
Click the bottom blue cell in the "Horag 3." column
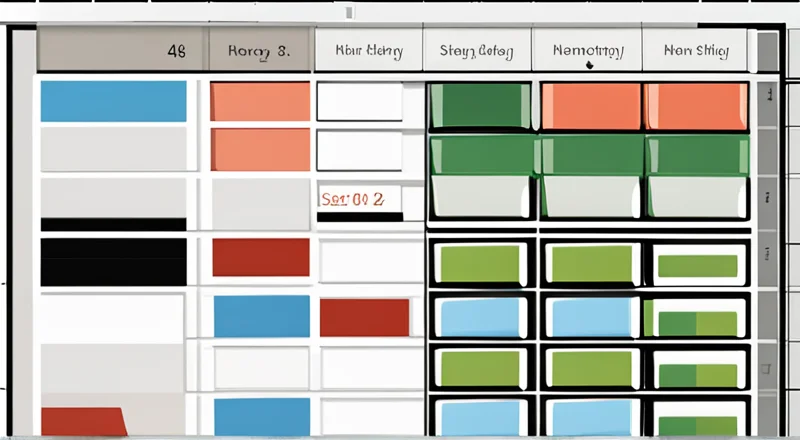tap(260, 416)
